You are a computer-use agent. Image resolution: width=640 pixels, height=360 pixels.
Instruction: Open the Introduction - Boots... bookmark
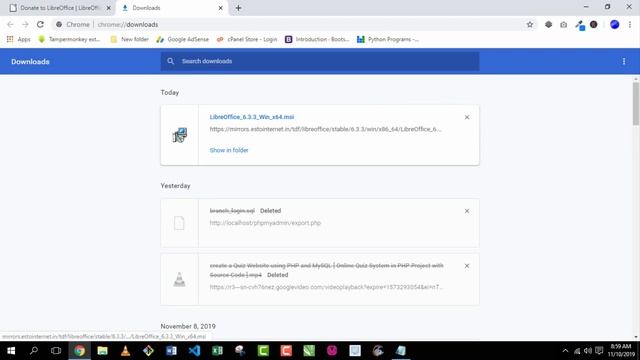[x=317, y=39]
